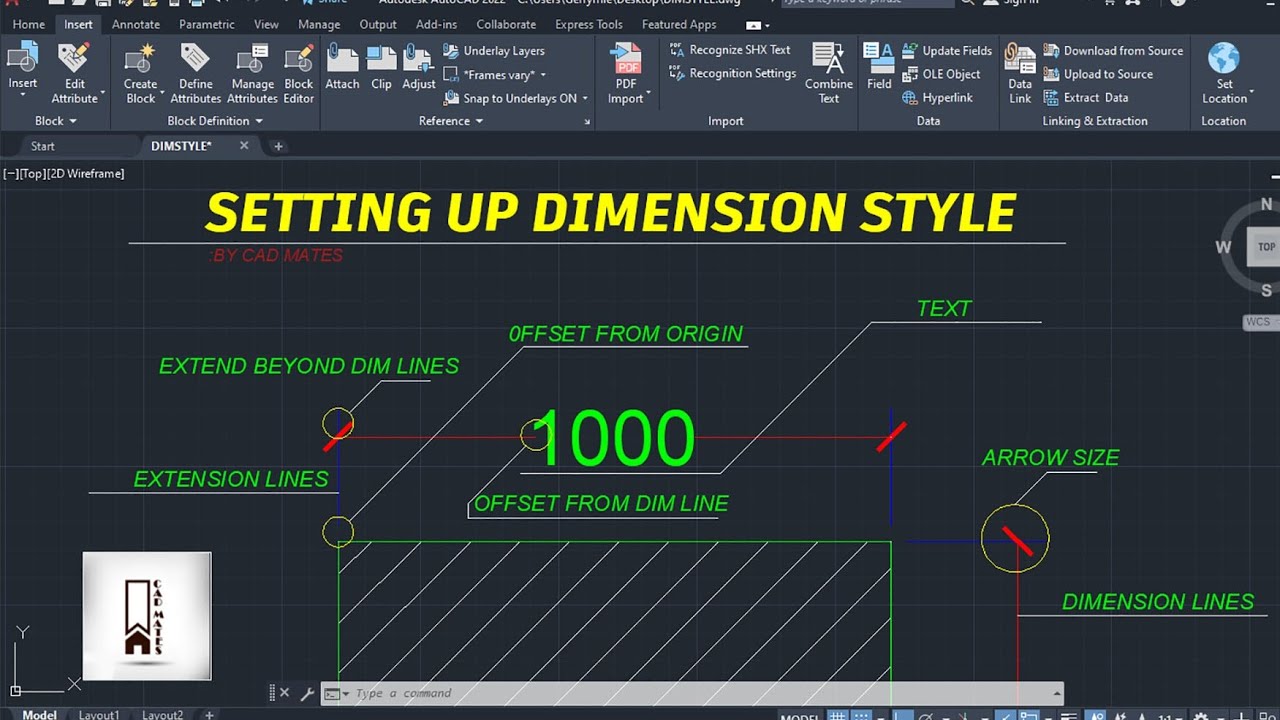The image size is (1280, 720).
Task: Open the Manage ribbon tab
Action: pyautogui.click(x=319, y=24)
